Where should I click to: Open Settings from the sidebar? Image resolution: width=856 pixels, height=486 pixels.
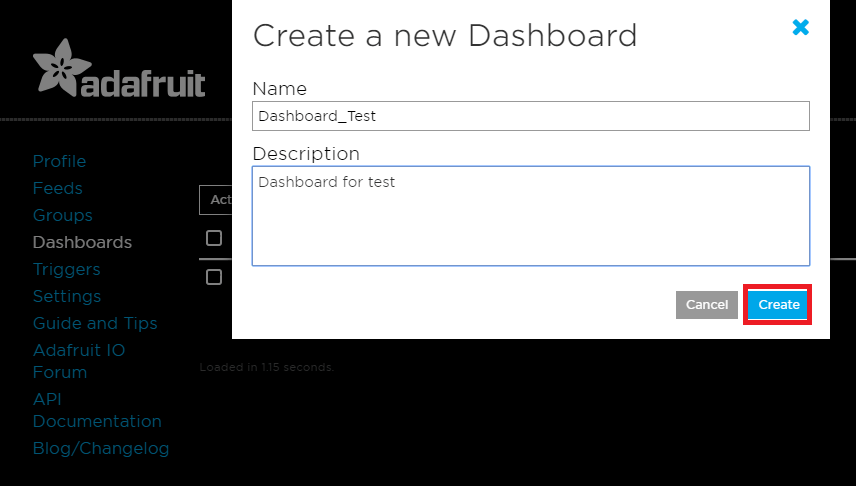click(66, 296)
